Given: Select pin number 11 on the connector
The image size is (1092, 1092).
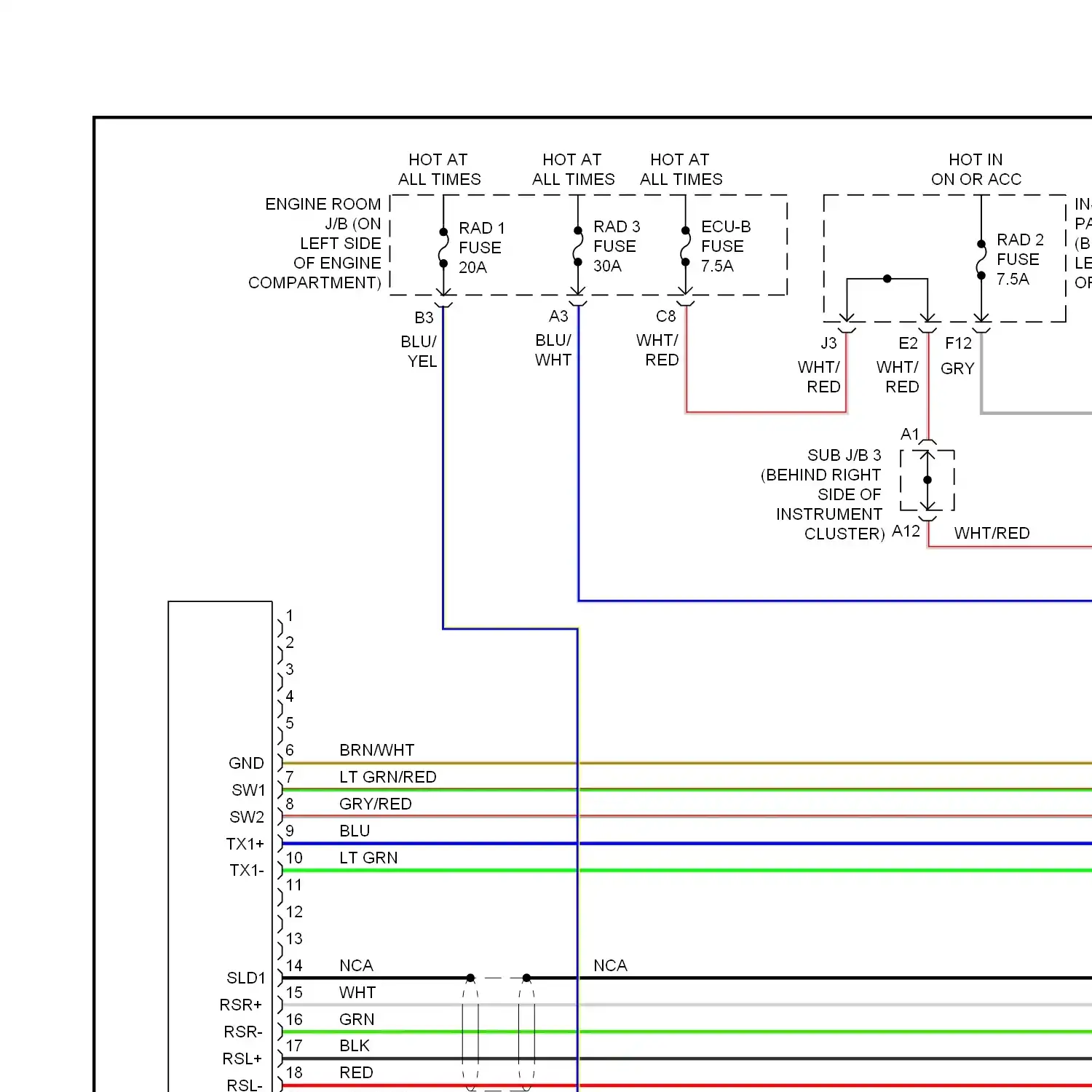Looking at the screenshot, I should (294, 885).
